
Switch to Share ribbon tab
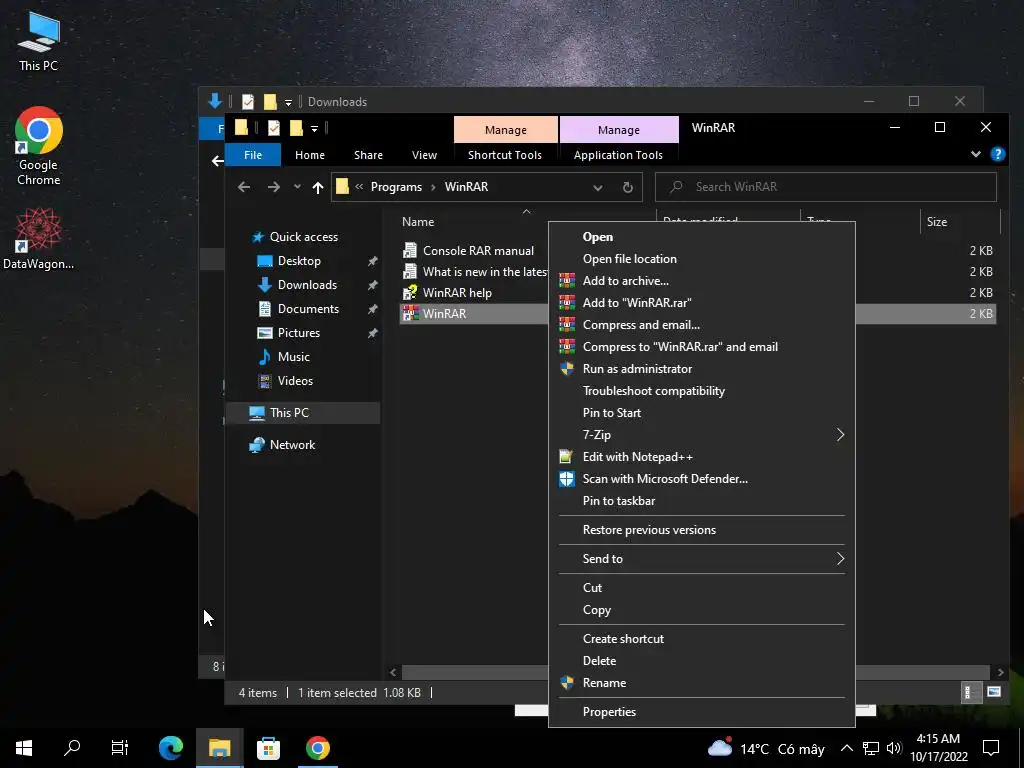[368, 155]
